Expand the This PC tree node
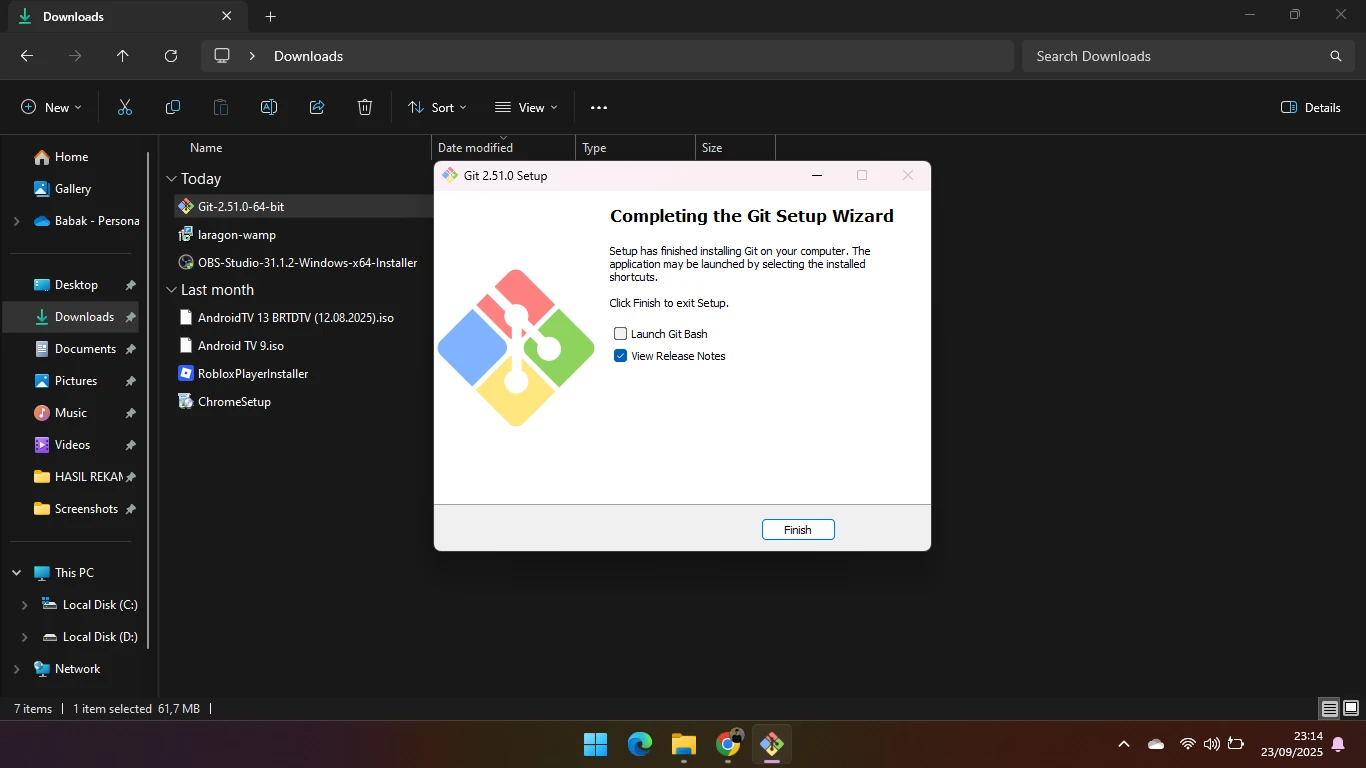 click(x=17, y=573)
